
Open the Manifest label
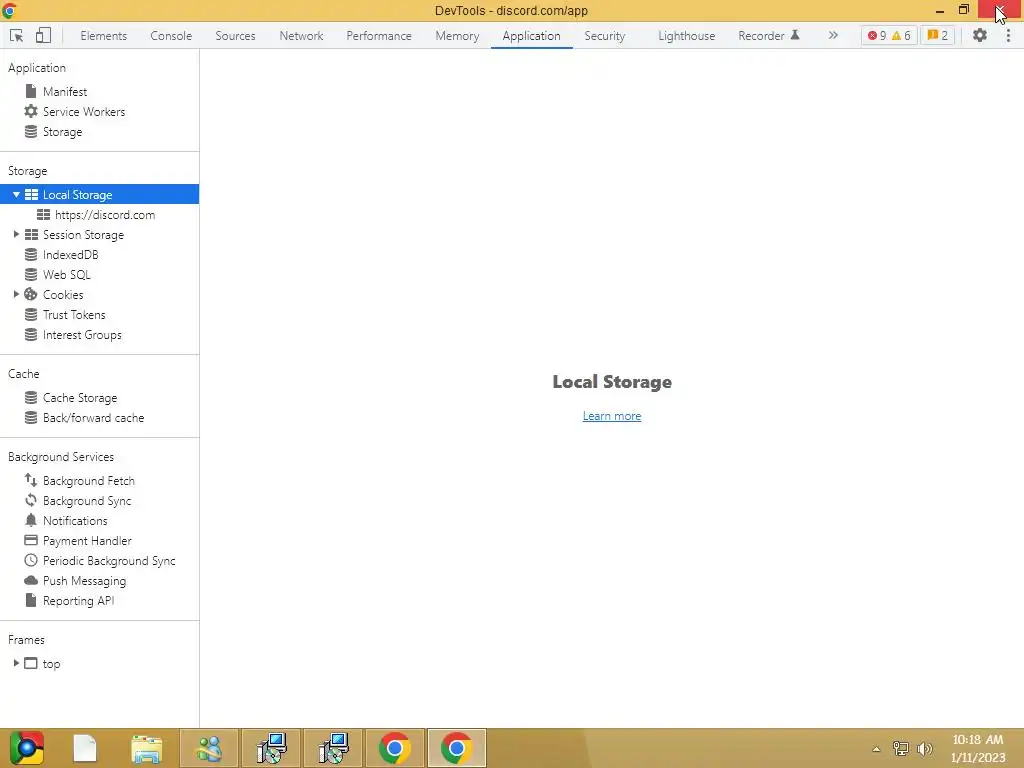(65, 92)
